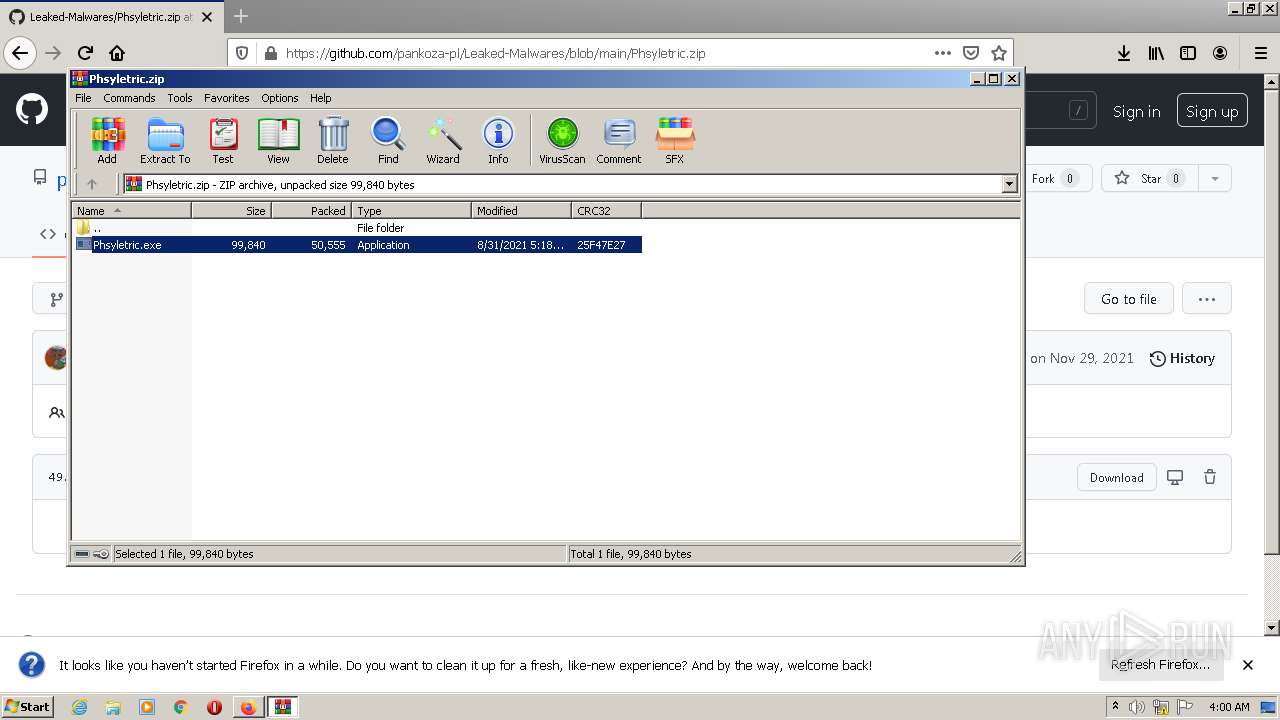Click the GitHub Fork button
Image resolution: width=1280 pixels, height=720 pixels.
pyautogui.click(x=1054, y=179)
